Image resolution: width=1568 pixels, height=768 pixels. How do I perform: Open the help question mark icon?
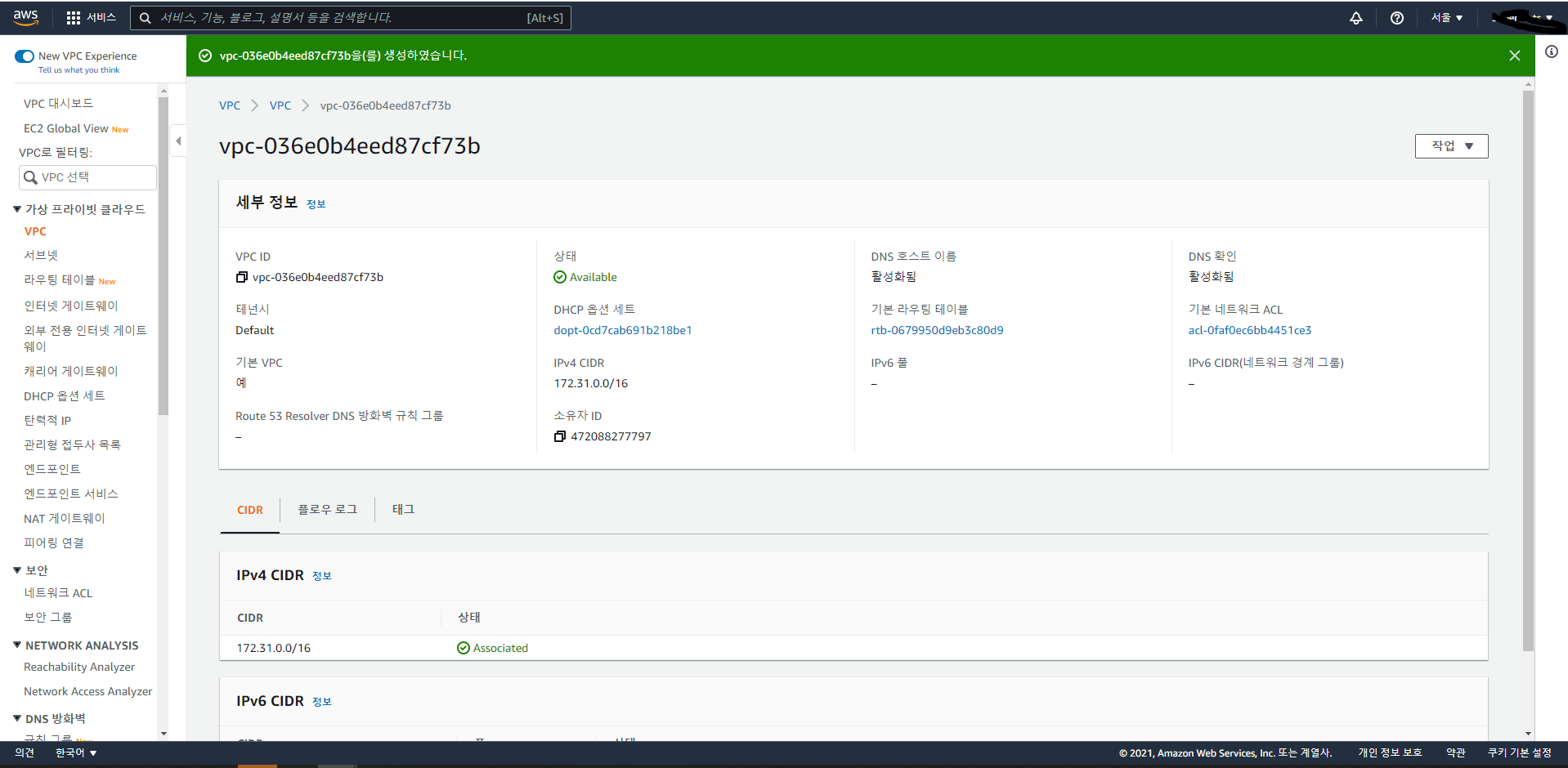point(1397,18)
